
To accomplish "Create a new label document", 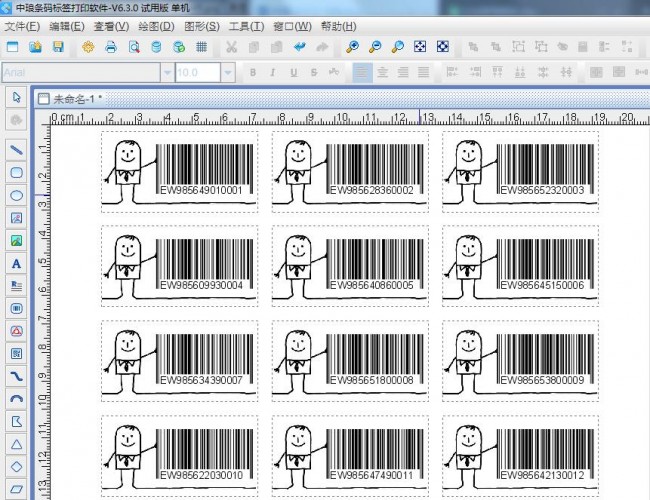I will click(13, 47).
